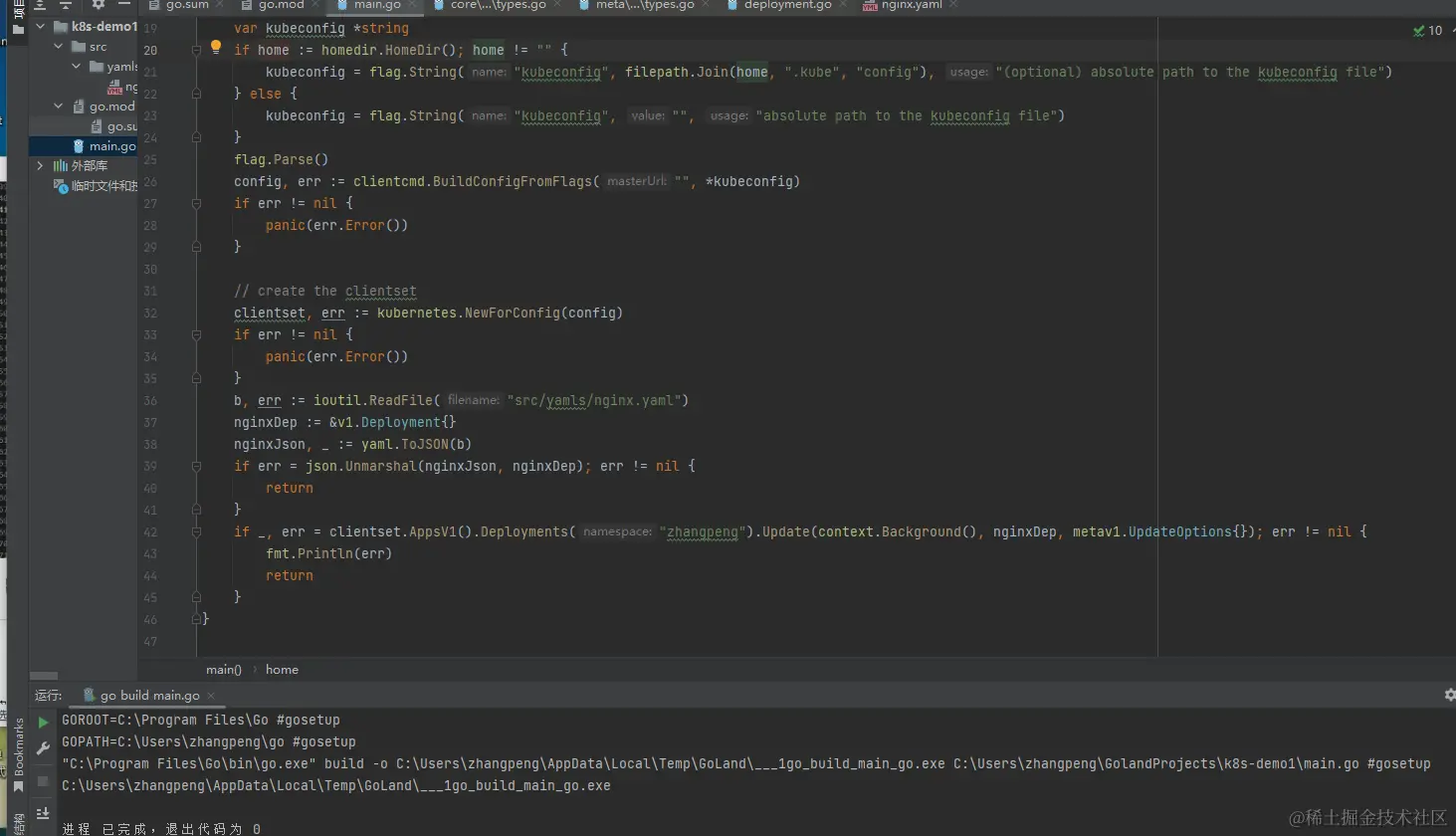Click line number 36 in the gutter
Image resolution: width=1456 pixels, height=836 pixels.
click(x=150, y=401)
